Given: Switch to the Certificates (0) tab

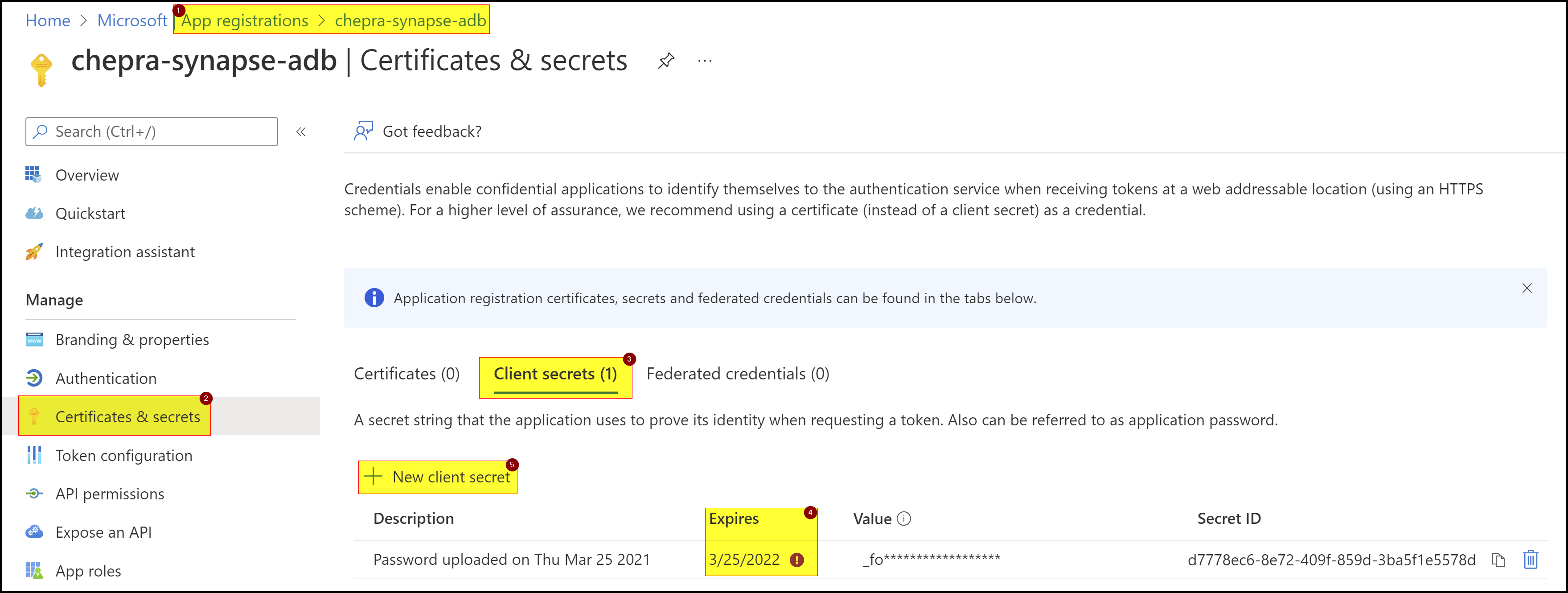Looking at the screenshot, I should tap(406, 374).
